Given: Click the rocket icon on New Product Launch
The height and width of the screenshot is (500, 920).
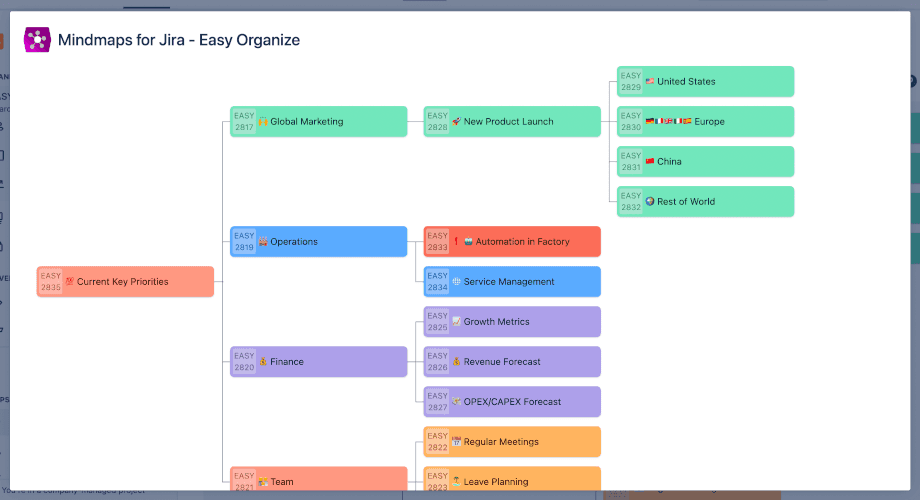Looking at the screenshot, I should (x=456, y=121).
